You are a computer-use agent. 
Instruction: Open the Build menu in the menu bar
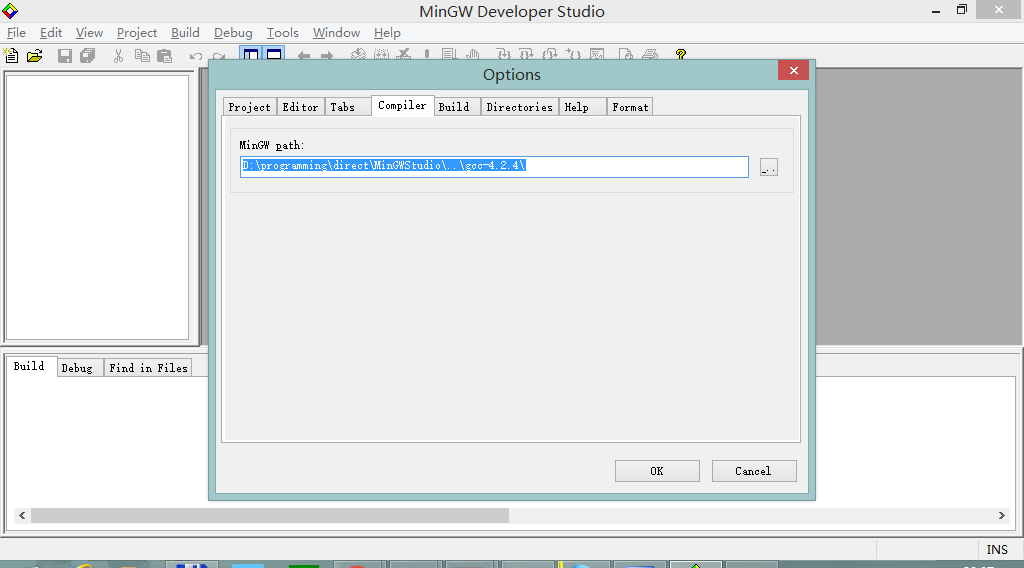185,33
